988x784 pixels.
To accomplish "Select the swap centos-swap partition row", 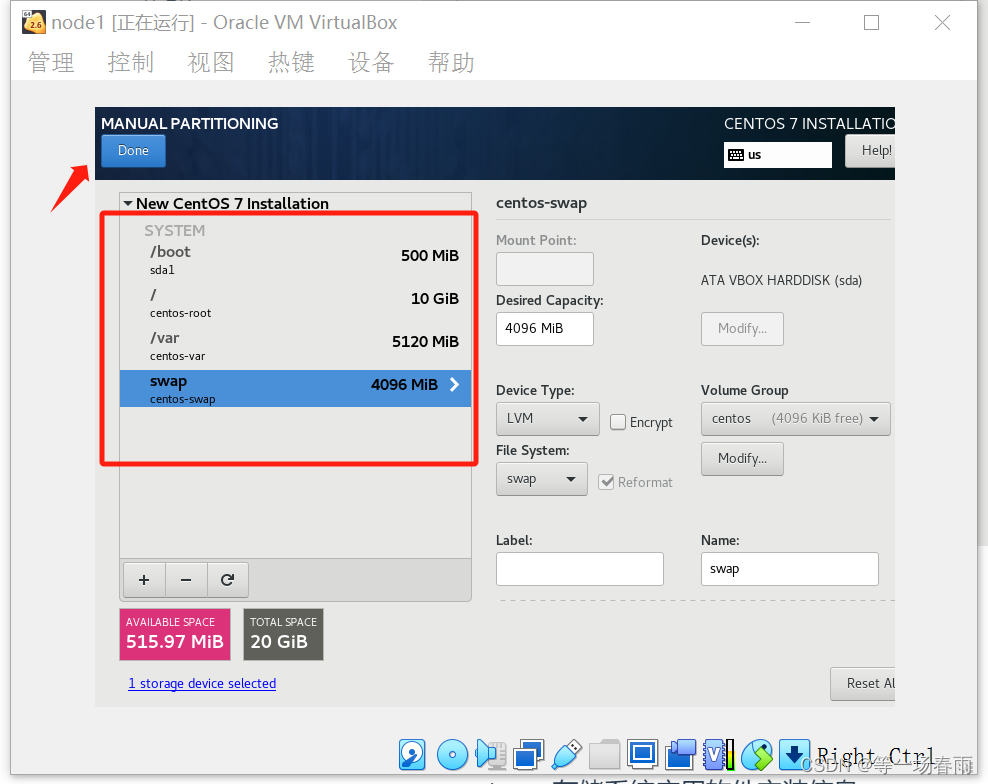I will [x=296, y=389].
